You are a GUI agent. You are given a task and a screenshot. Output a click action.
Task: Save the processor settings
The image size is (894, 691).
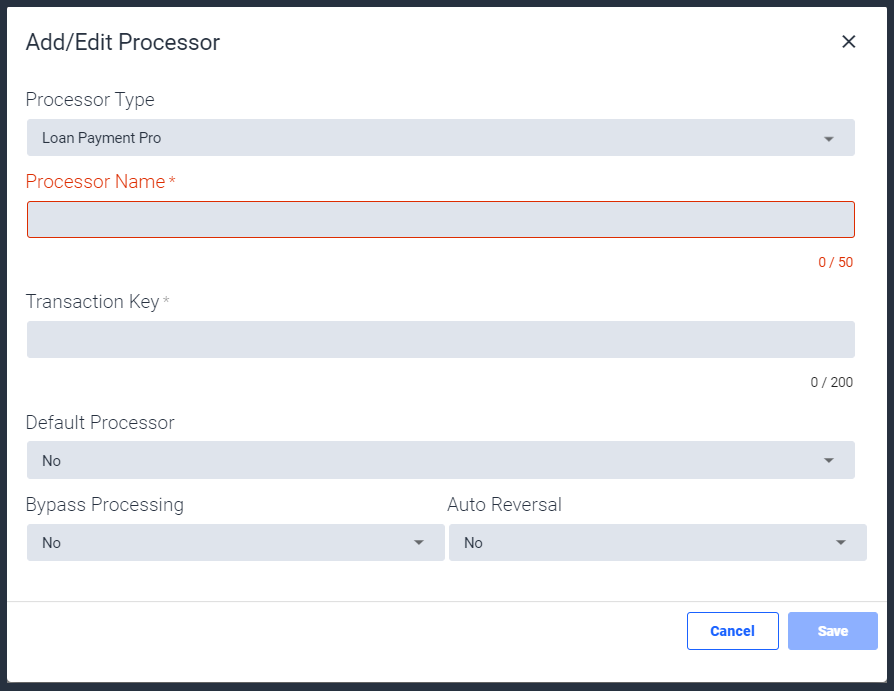pos(832,631)
